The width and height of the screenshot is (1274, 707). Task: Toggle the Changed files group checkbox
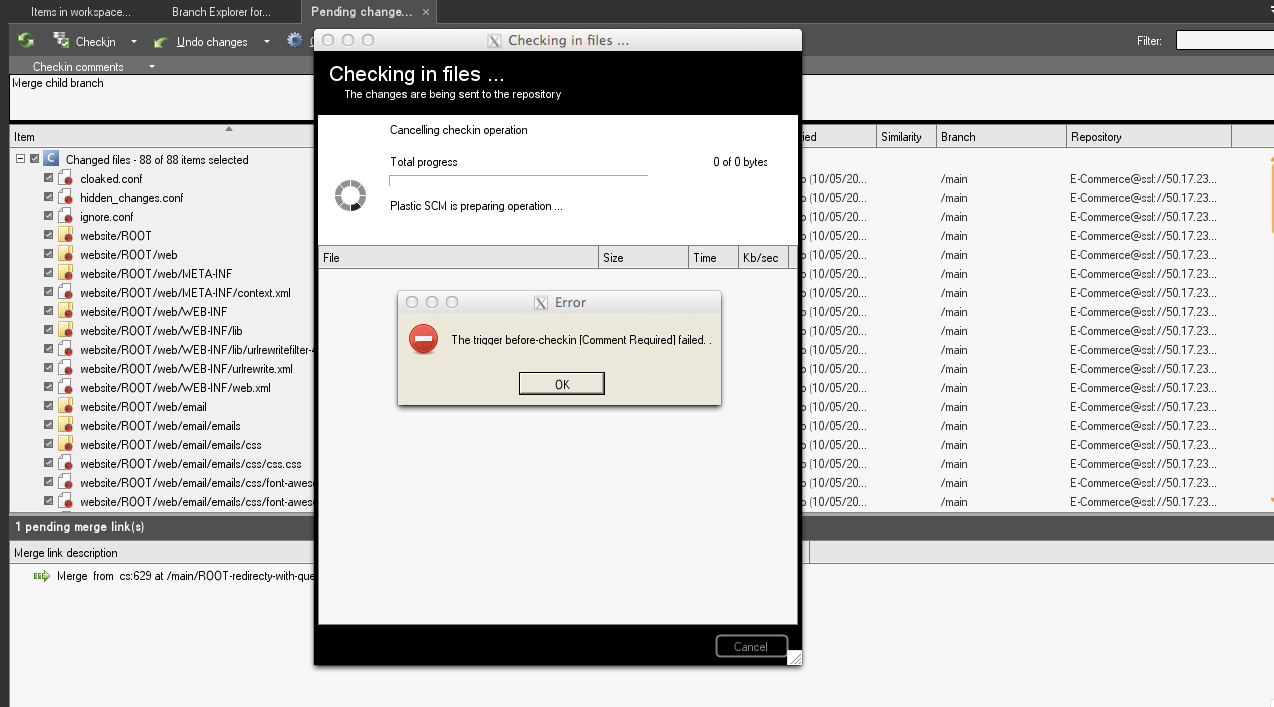pyautogui.click(x=35, y=159)
